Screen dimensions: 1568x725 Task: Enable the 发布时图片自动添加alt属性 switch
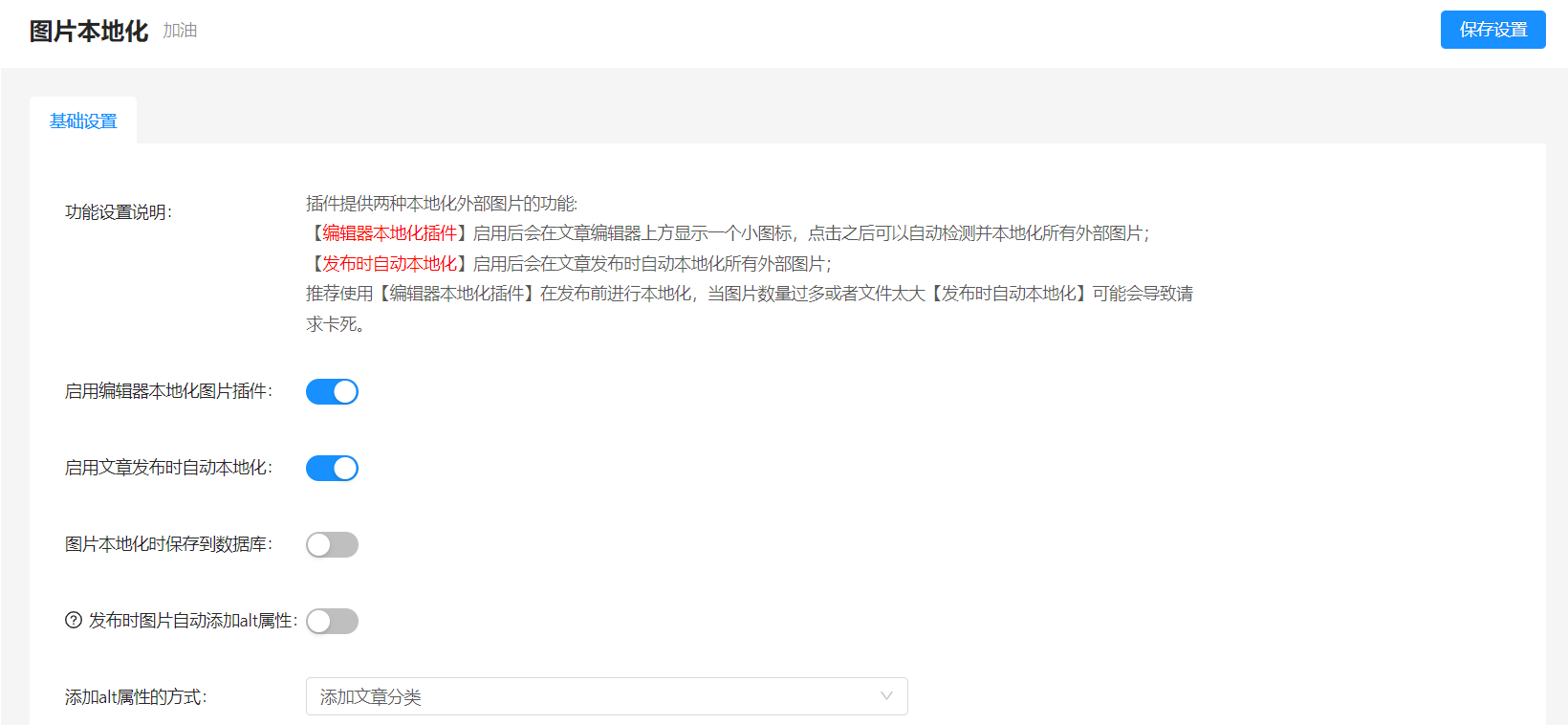tap(332, 622)
